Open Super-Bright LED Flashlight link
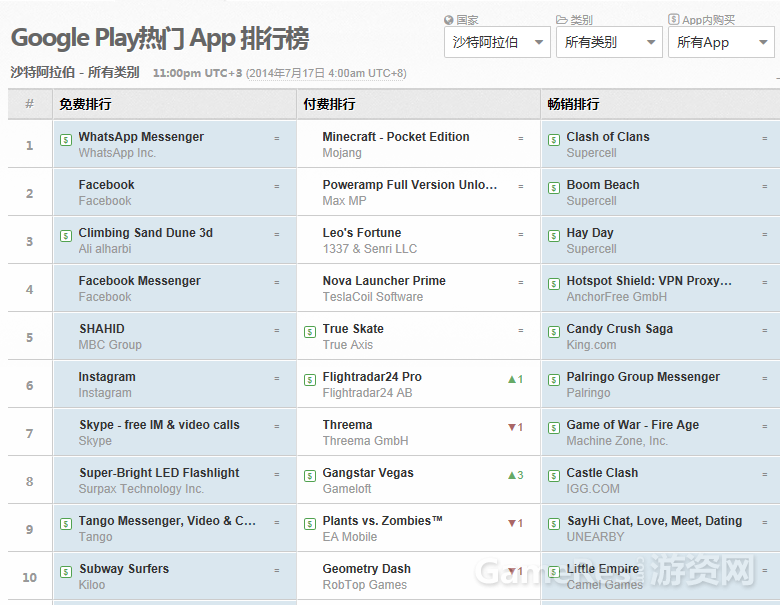The width and height of the screenshot is (780, 605). click(x=159, y=473)
